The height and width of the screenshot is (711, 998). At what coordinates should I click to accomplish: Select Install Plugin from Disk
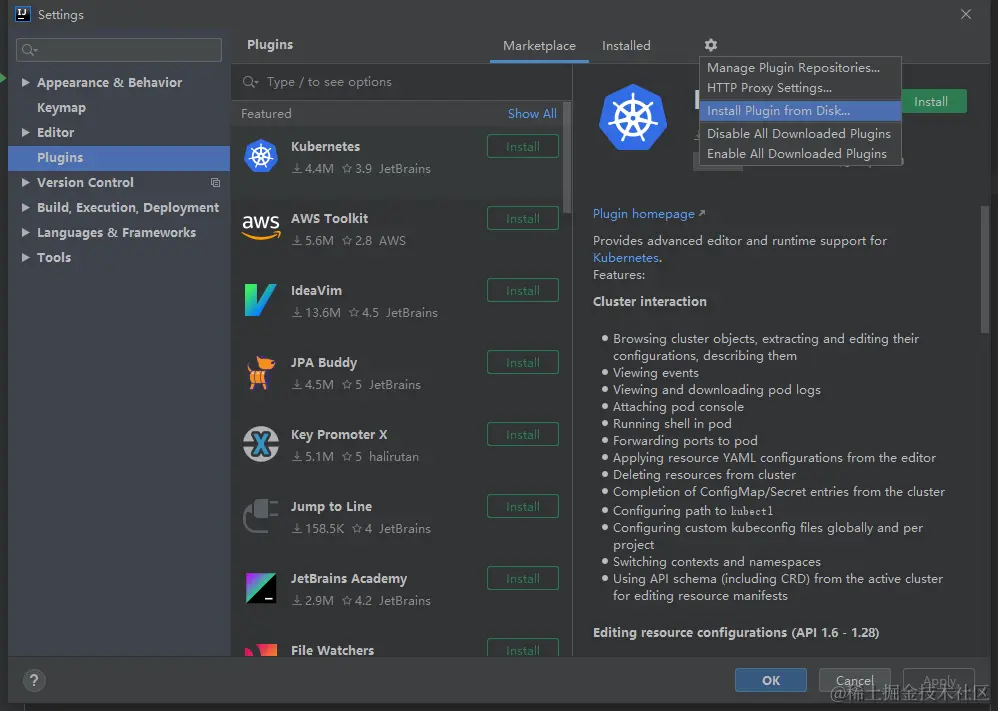(800, 111)
